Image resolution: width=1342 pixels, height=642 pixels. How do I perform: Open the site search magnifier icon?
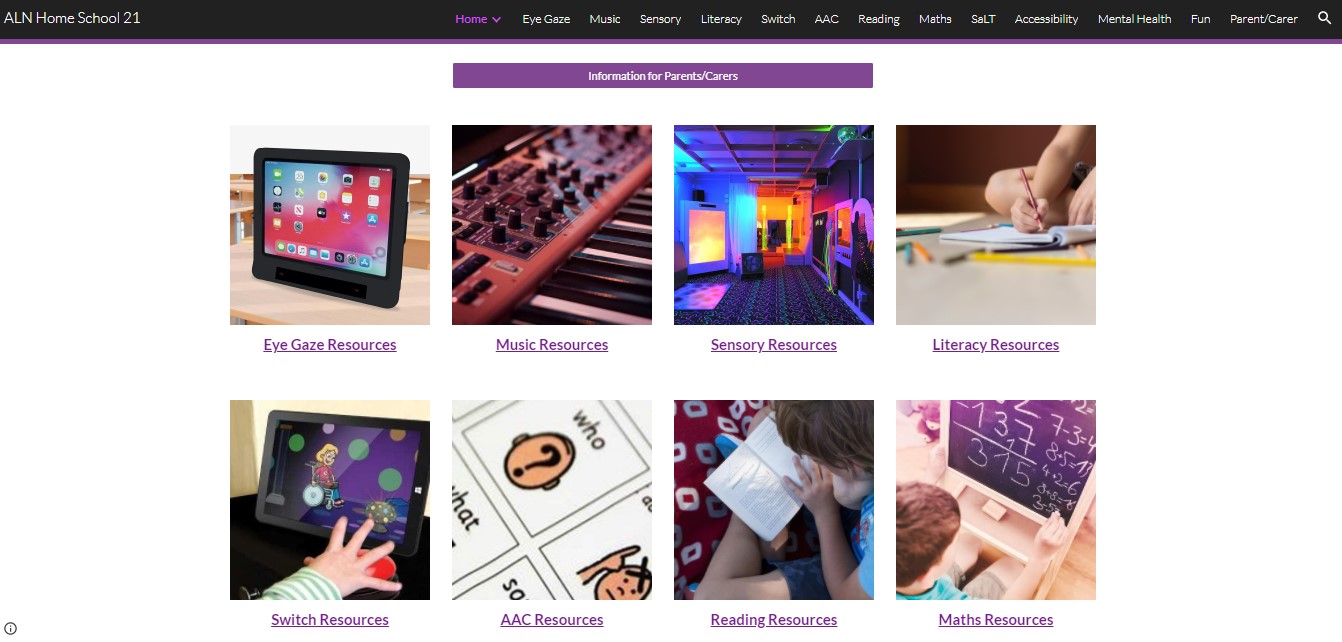pos(1324,18)
